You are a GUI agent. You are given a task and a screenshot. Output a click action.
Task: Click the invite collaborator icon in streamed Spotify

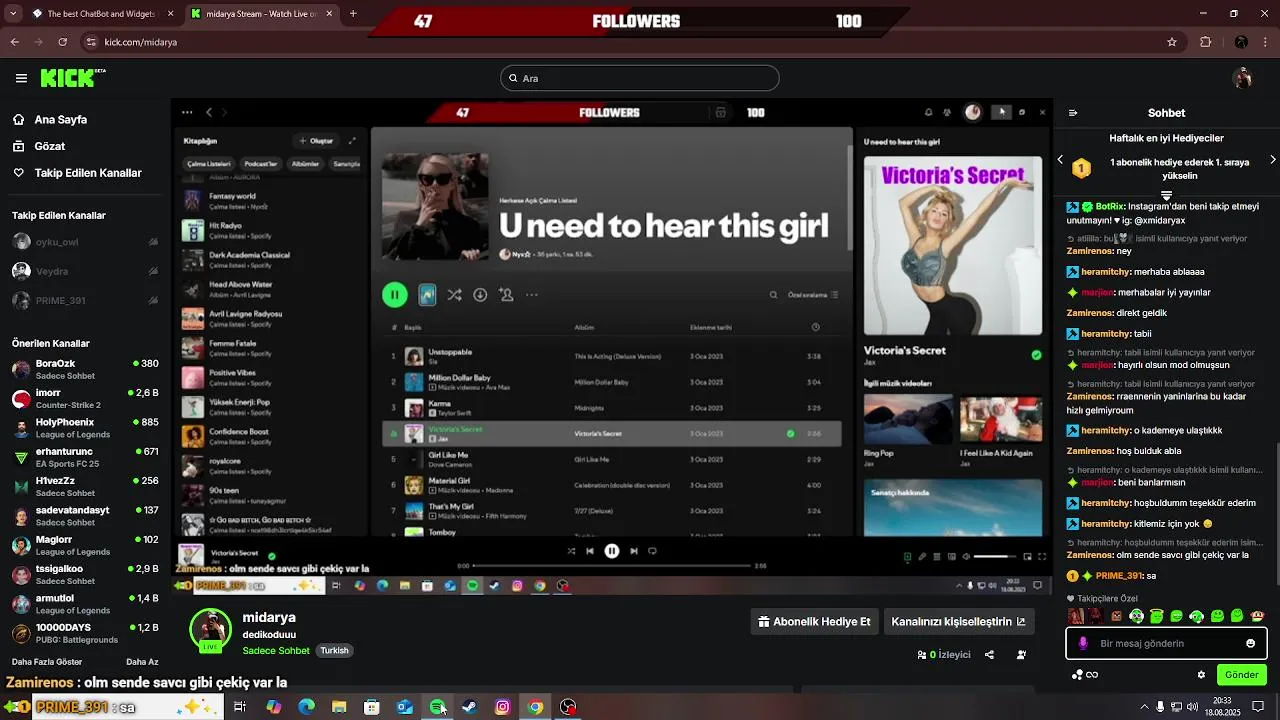tap(506, 295)
